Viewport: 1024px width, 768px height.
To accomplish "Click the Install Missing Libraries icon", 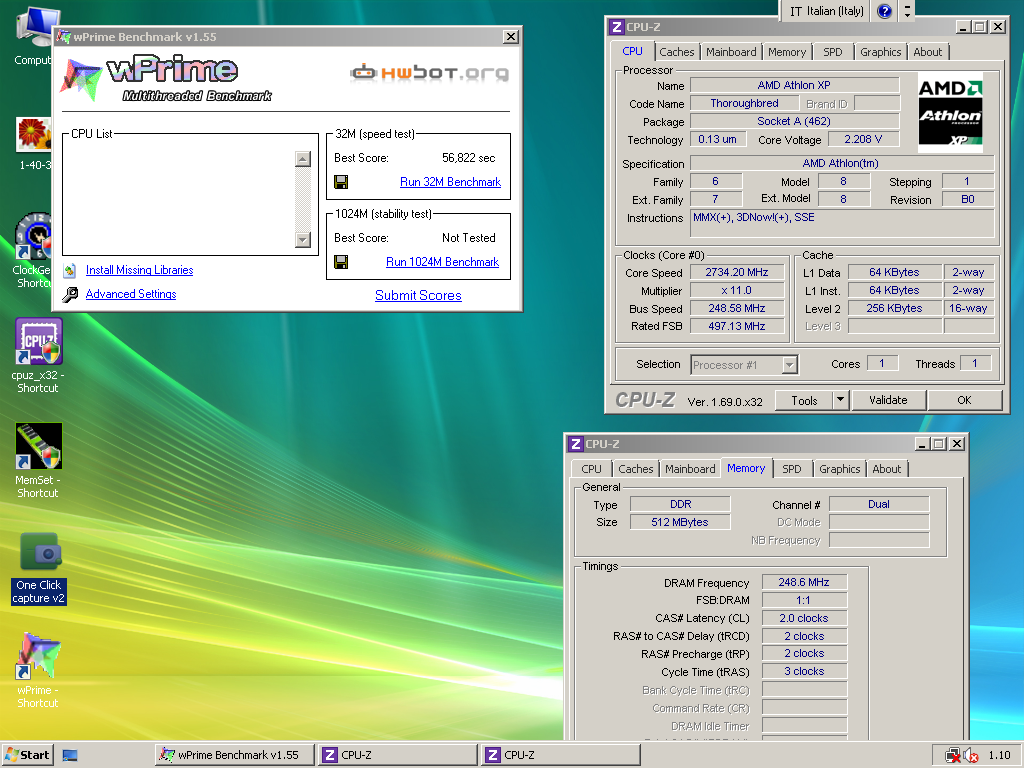I will click(71, 270).
